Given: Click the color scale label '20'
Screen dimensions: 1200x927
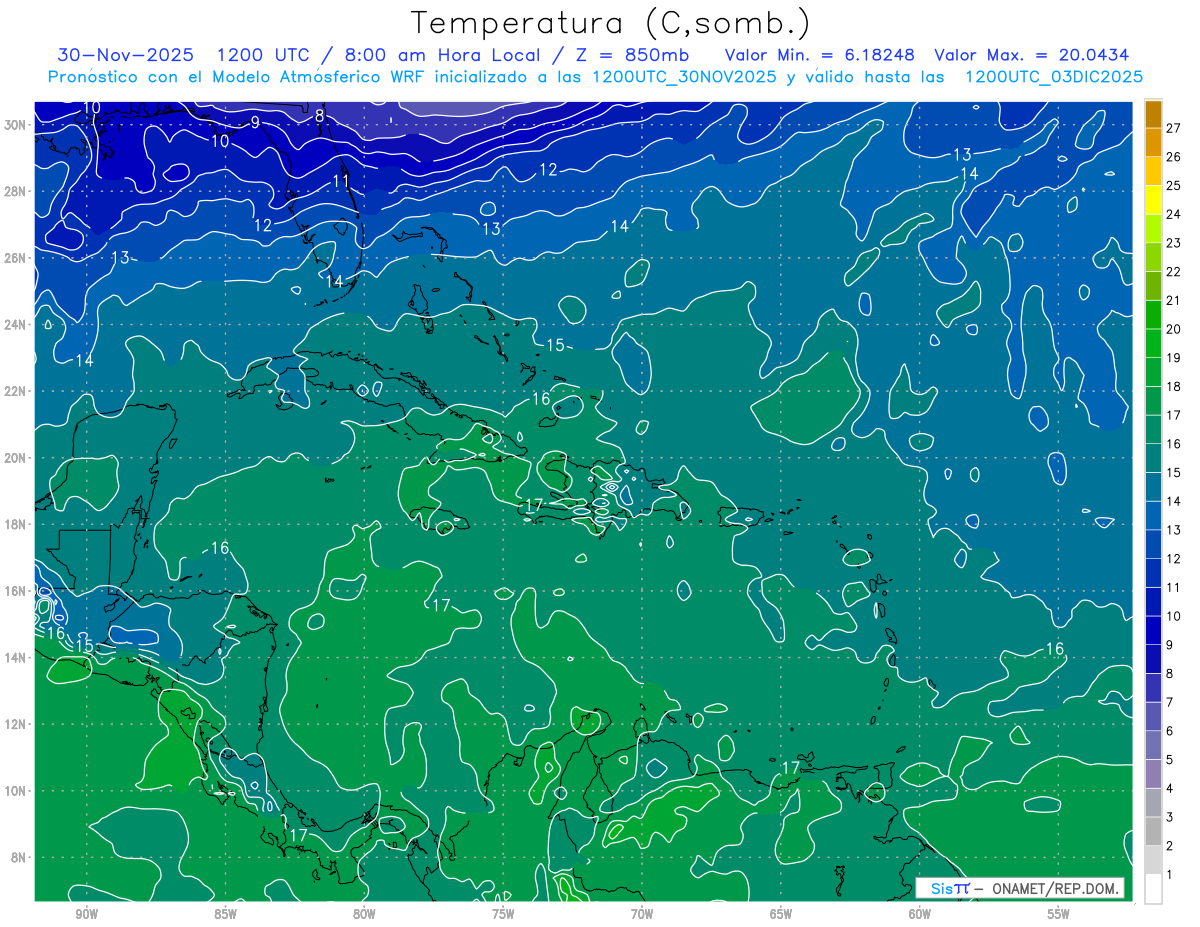Looking at the screenshot, I should 1174,329.
